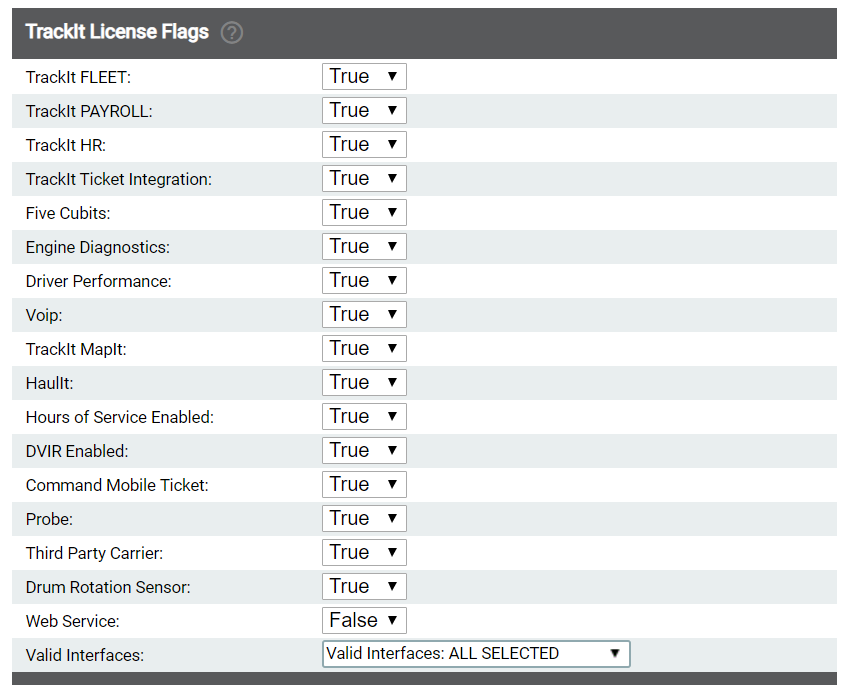Expand the HaulIt dropdown
848x691 pixels.
pyautogui.click(x=364, y=383)
